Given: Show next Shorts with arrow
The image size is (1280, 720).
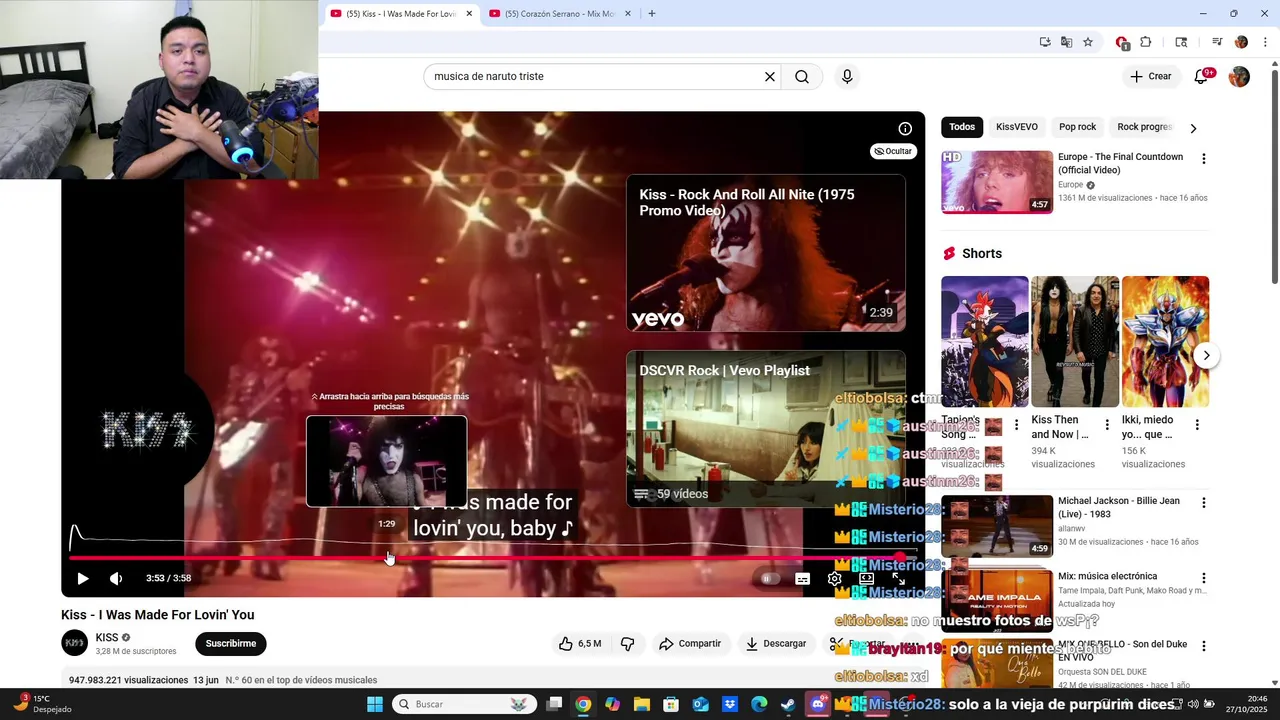Looking at the screenshot, I should [1207, 355].
